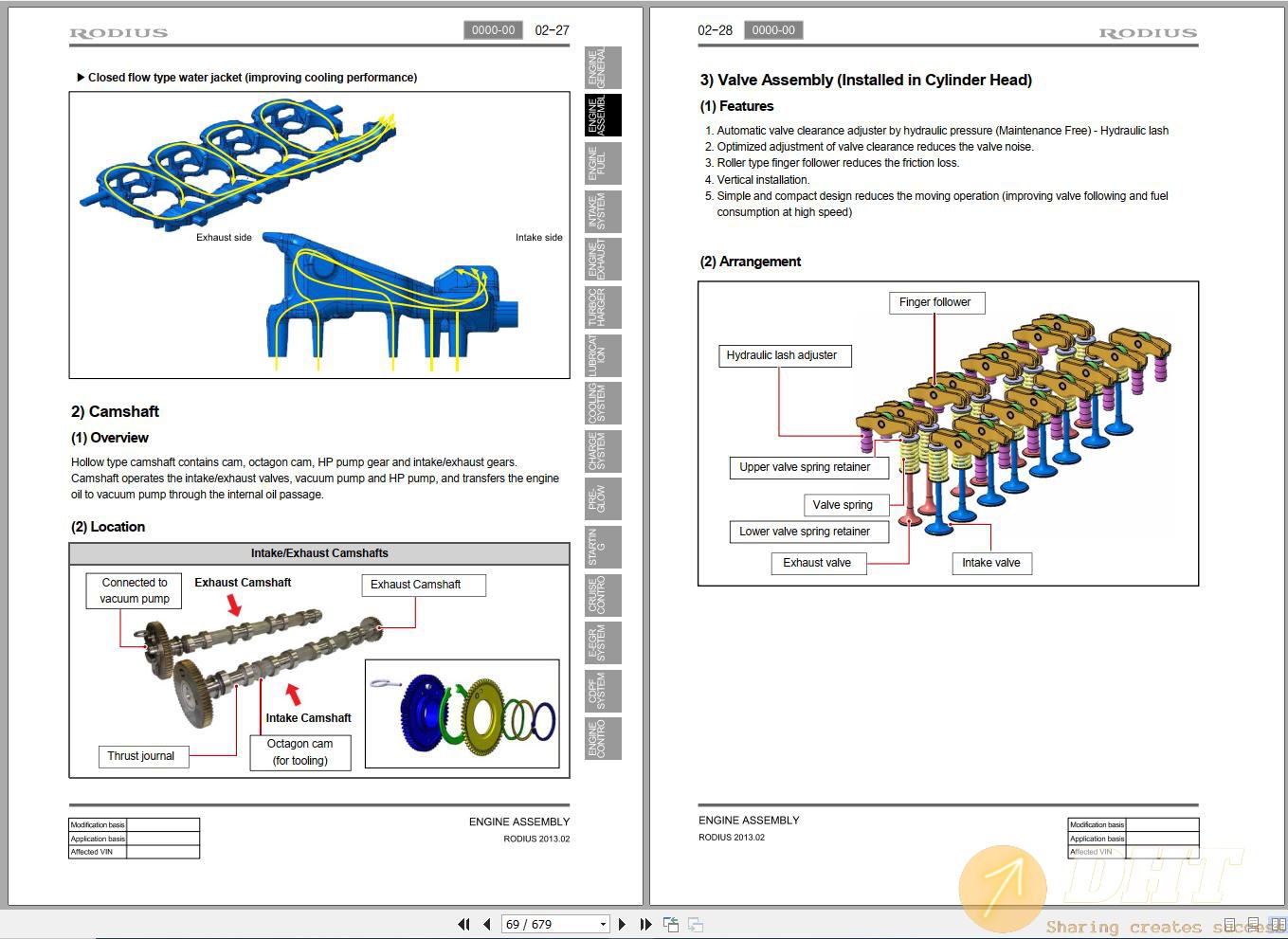Click the 'Exhaust side' diagram caption
The width and height of the screenshot is (1288, 939).
point(224,238)
